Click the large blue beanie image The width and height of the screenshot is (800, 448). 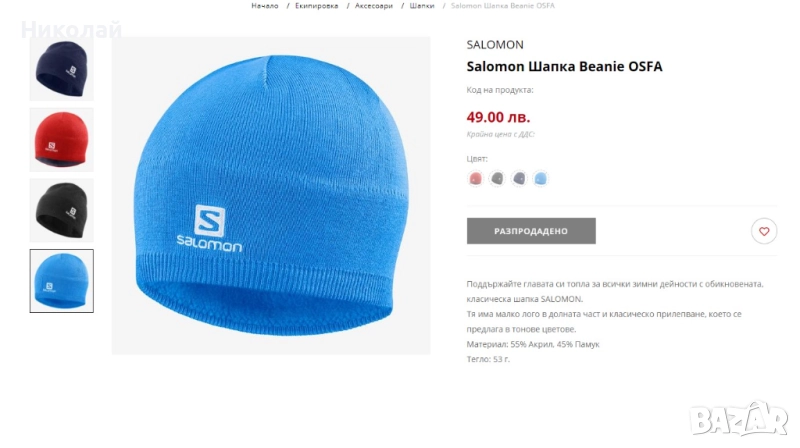[271, 195]
